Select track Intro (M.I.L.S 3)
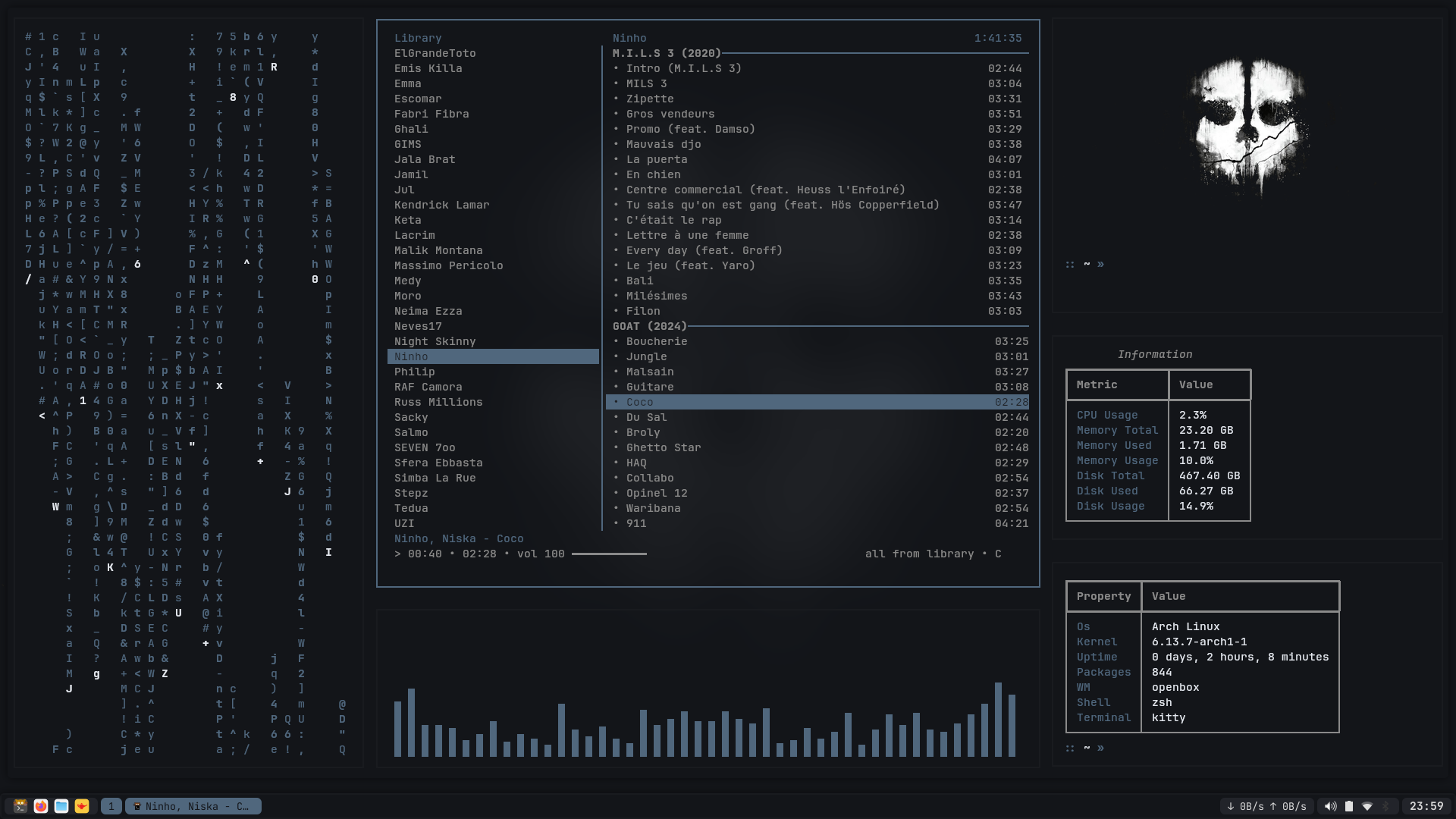The width and height of the screenshot is (1456, 819). [817, 68]
